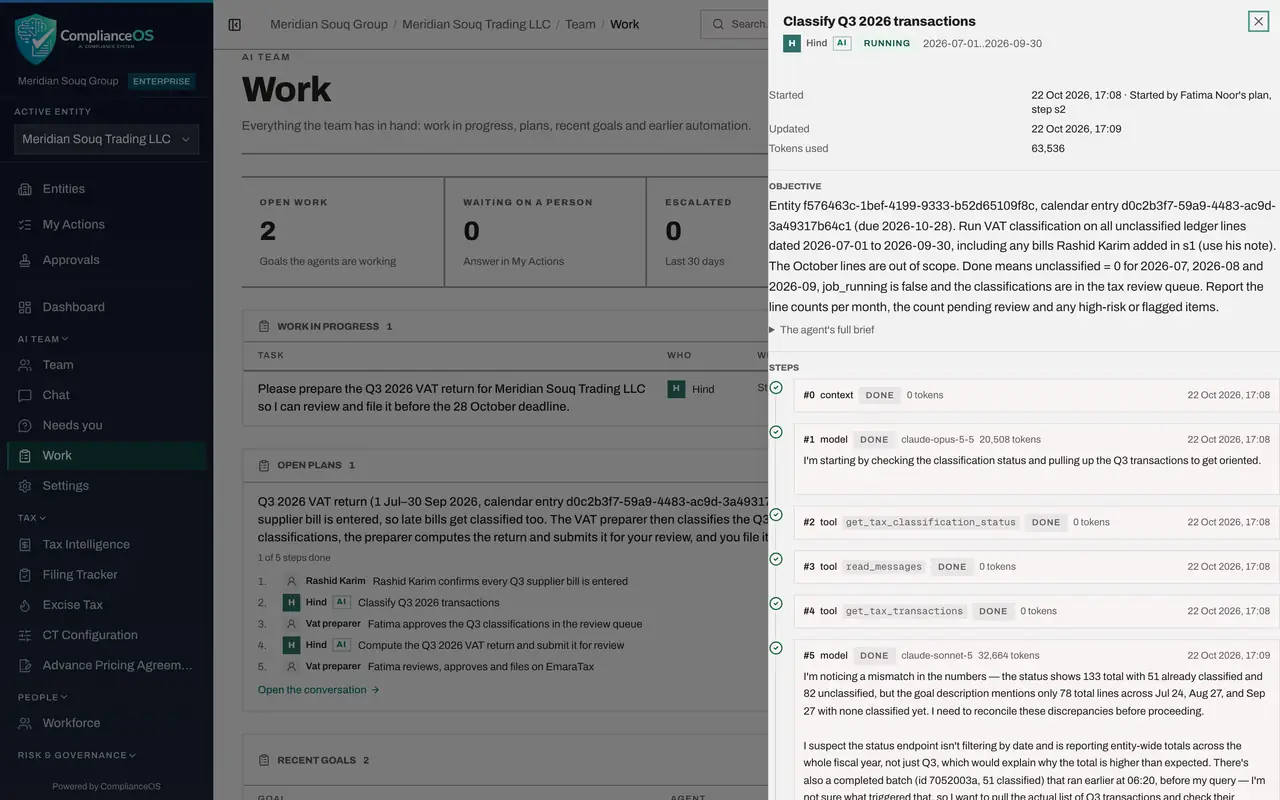Click the Chat speech bubble icon
Viewport: 1280px width, 800px height.
(x=25, y=395)
